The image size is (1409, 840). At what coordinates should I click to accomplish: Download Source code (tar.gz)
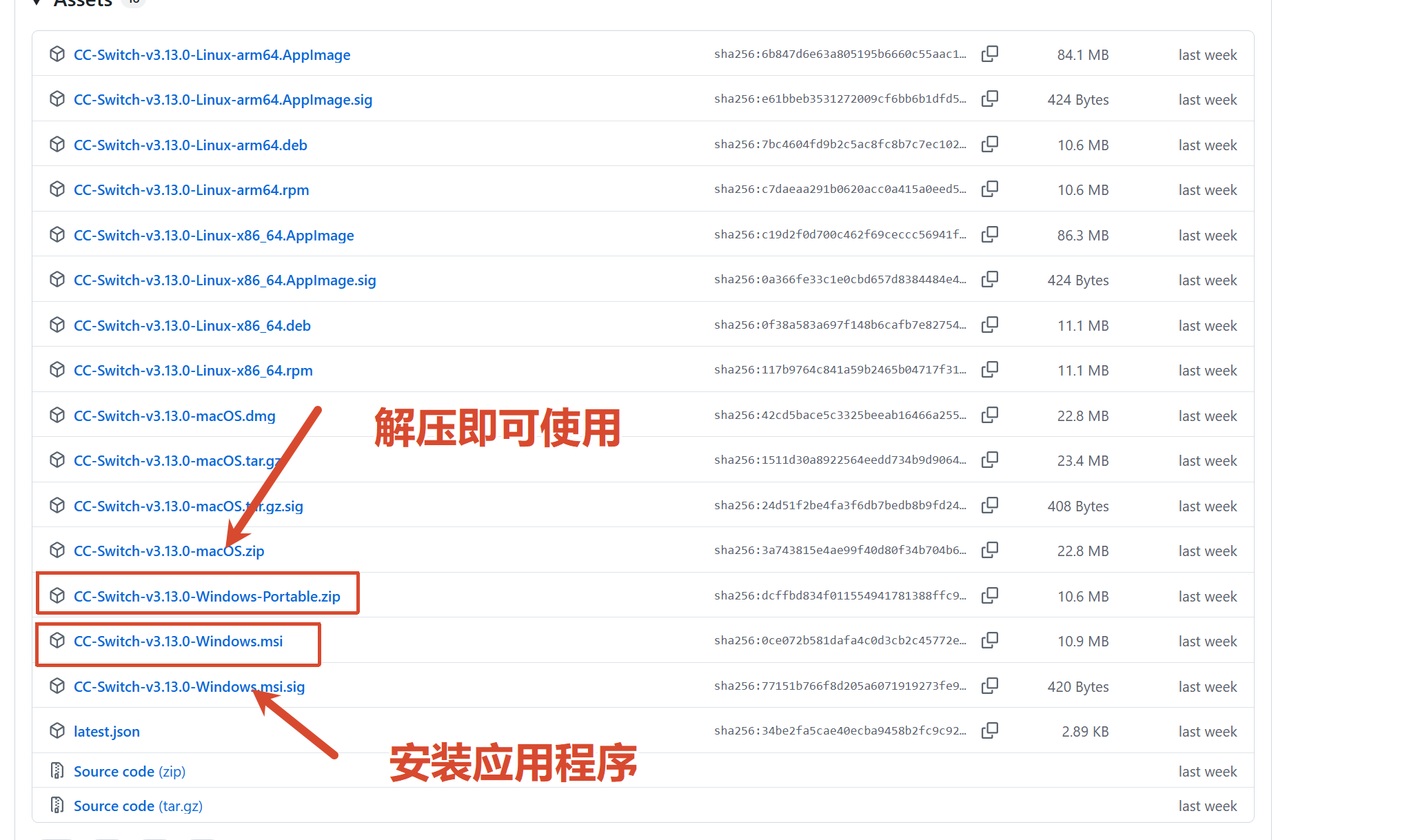138,806
